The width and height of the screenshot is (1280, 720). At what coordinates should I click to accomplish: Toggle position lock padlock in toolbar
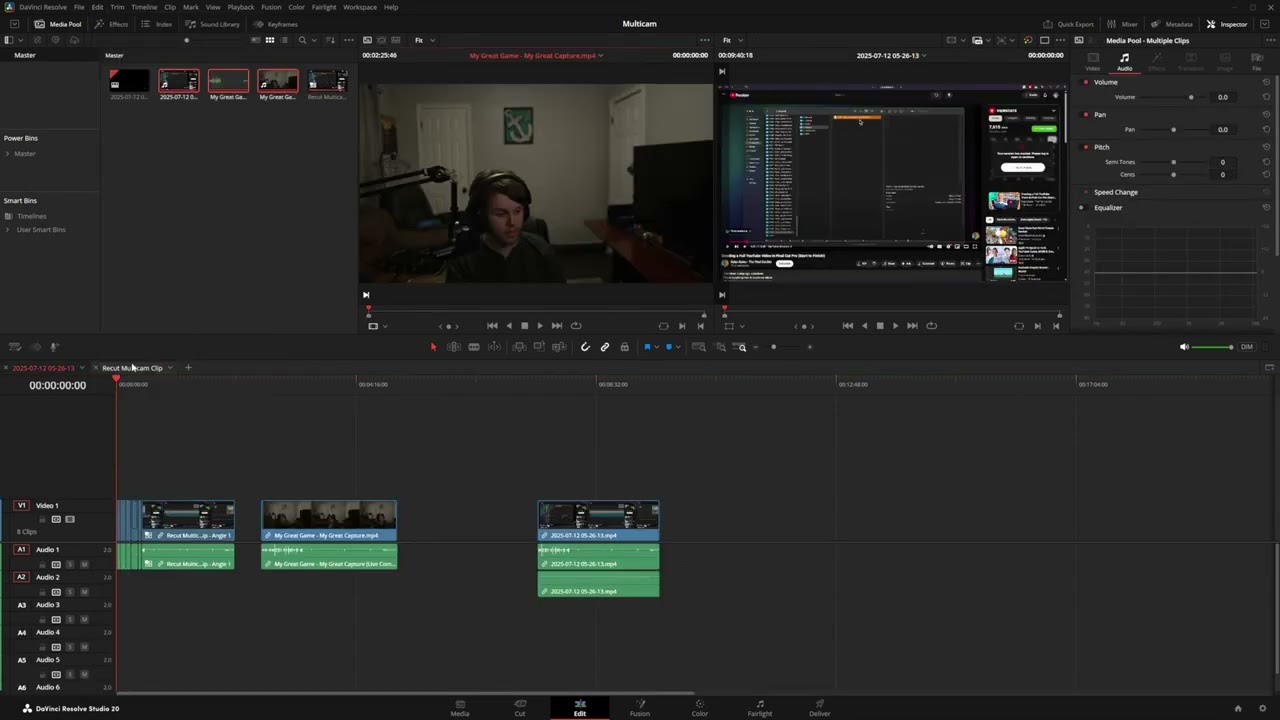click(x=624, y=347)
